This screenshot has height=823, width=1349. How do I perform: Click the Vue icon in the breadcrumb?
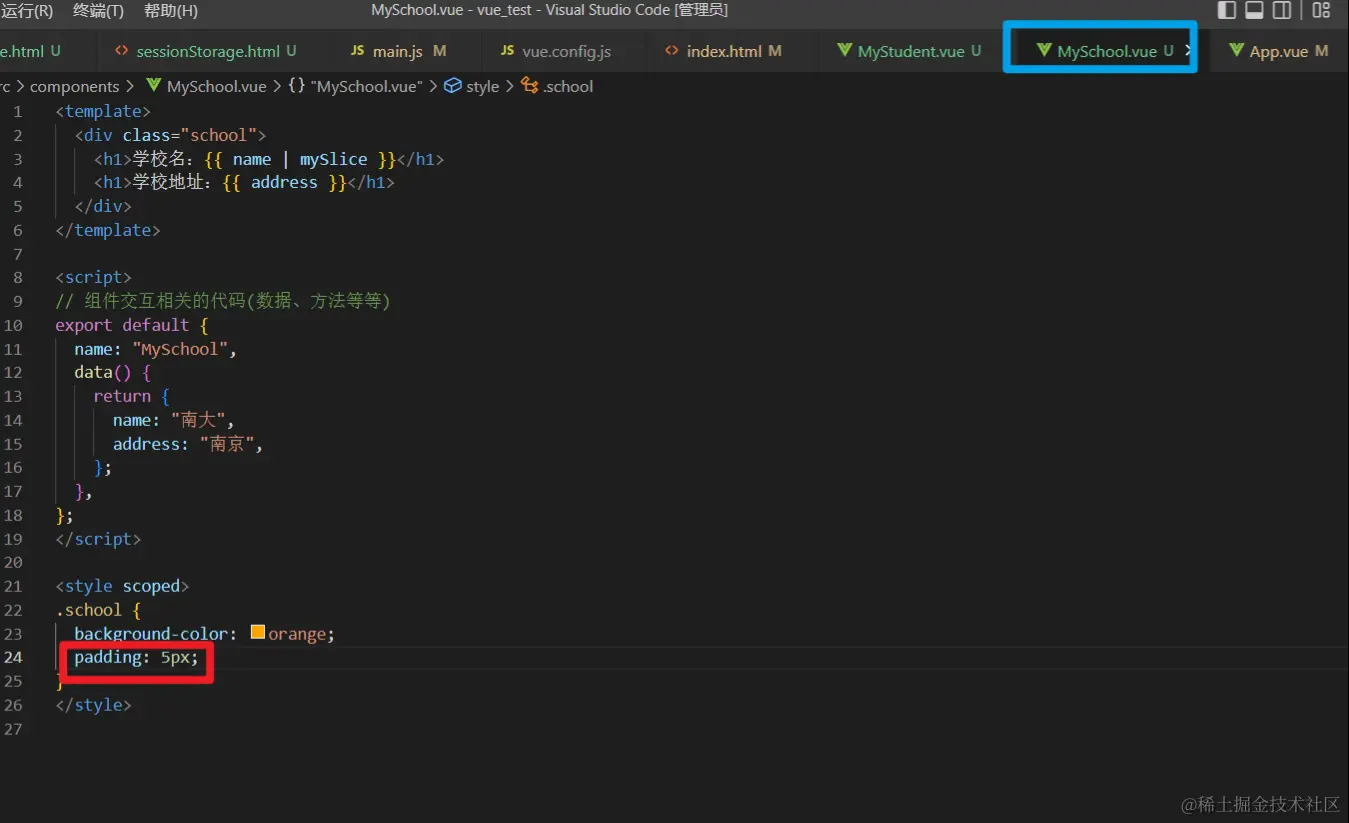(x=154, y=86)
